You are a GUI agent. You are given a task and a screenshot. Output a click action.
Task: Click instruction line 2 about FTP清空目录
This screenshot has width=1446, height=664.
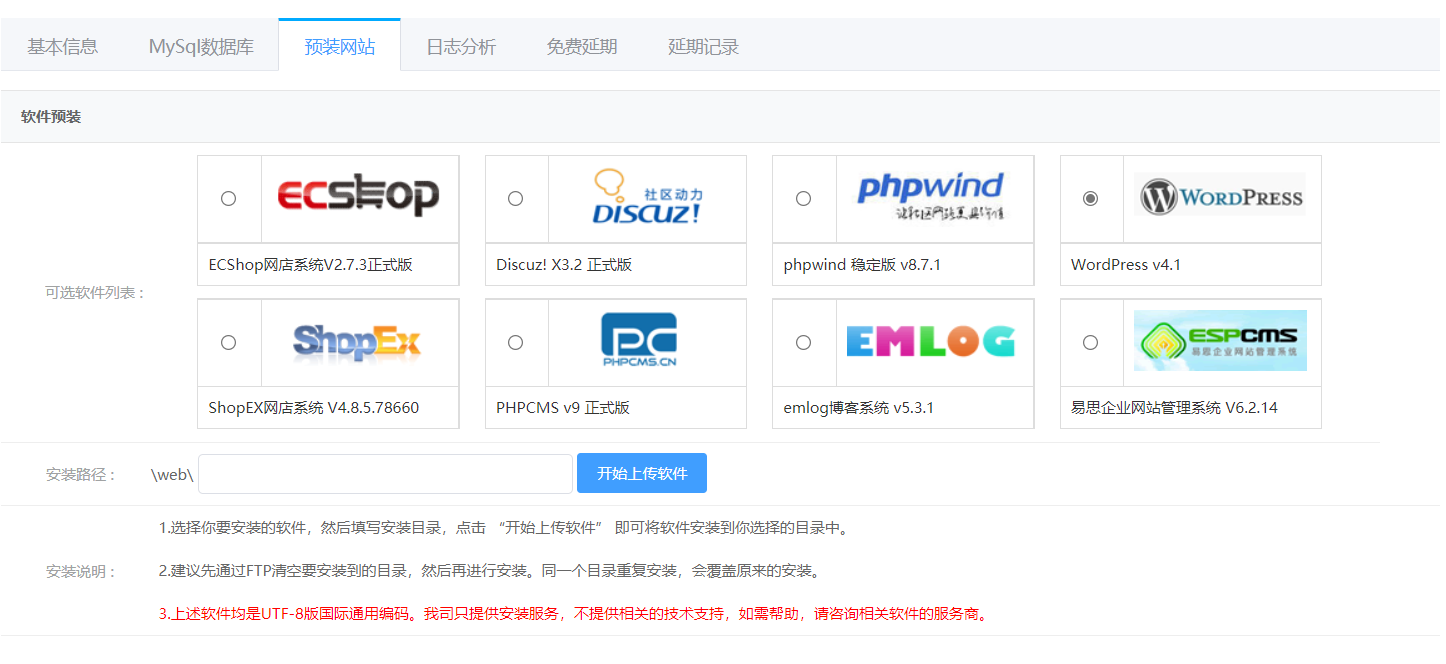click(x=491, y=571)
